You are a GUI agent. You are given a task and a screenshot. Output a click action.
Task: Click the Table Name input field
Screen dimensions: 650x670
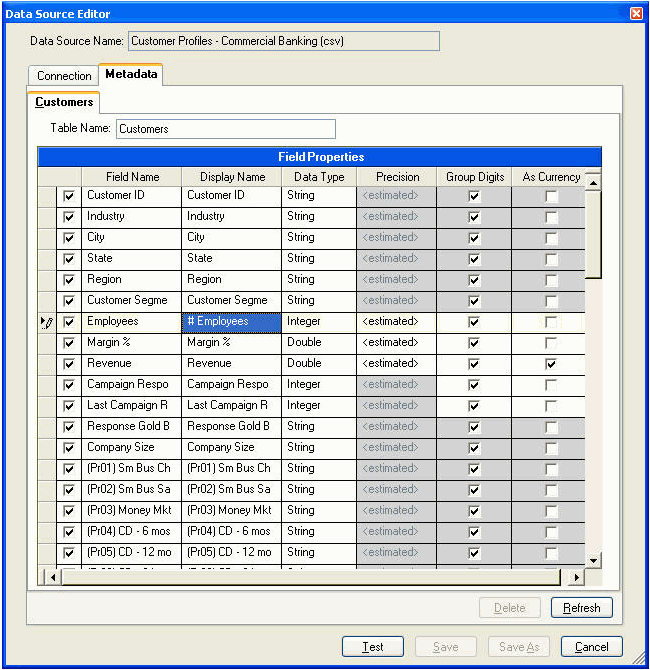coord(226,129)
